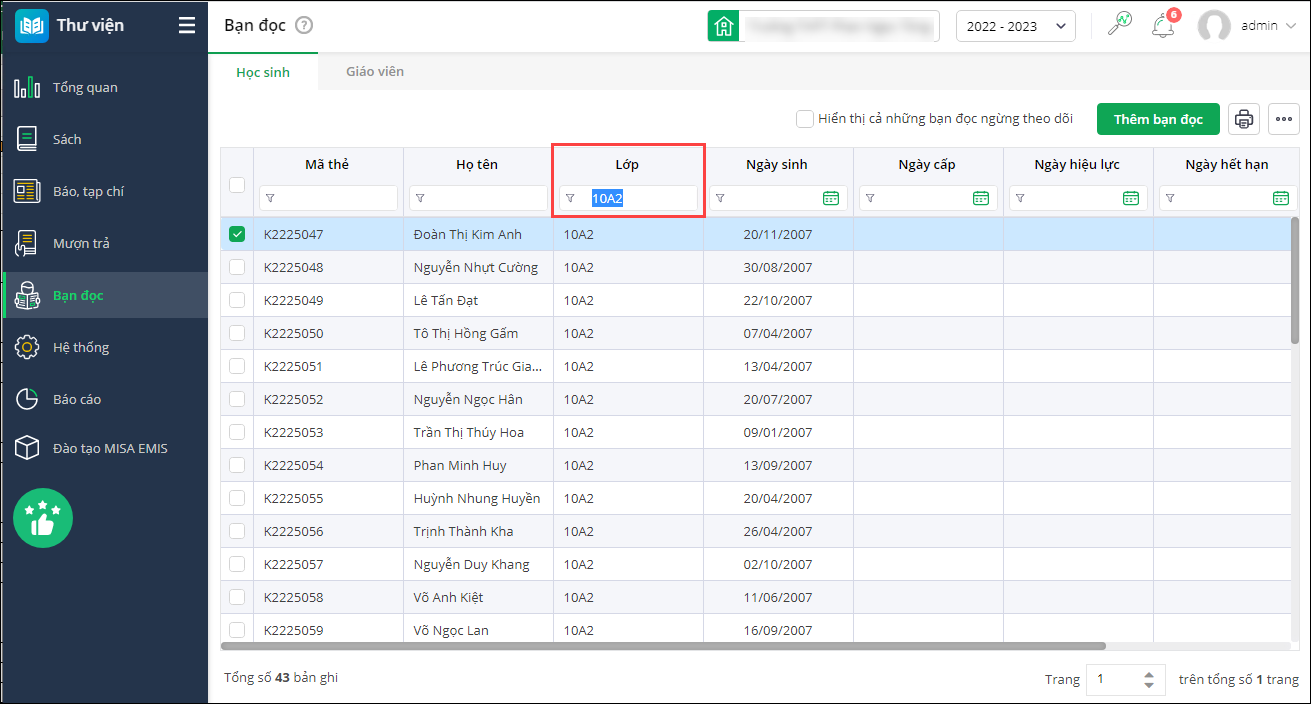Click the Ngày hiệu lực column header
This screenshot has height=704, width=1311.
[1077, 164]
